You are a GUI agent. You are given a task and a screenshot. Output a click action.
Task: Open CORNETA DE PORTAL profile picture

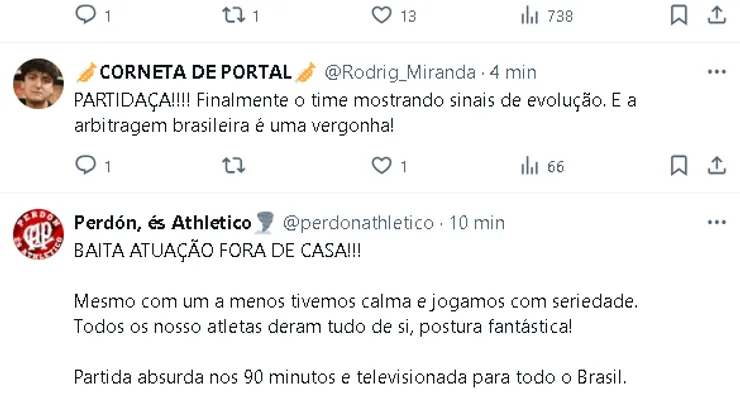point(38,84)
